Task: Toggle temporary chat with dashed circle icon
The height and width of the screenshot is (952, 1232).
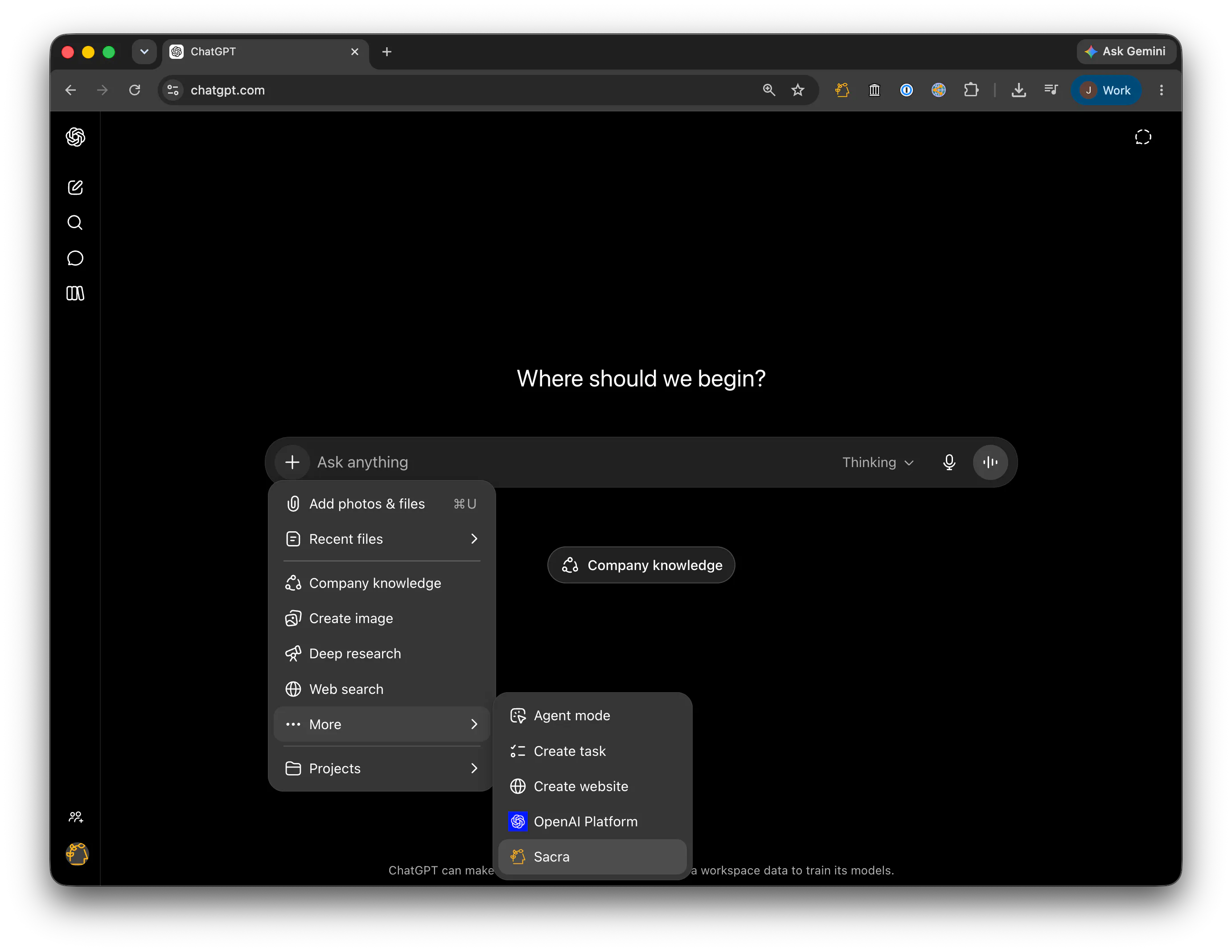Action: (x=1143, y=137)
